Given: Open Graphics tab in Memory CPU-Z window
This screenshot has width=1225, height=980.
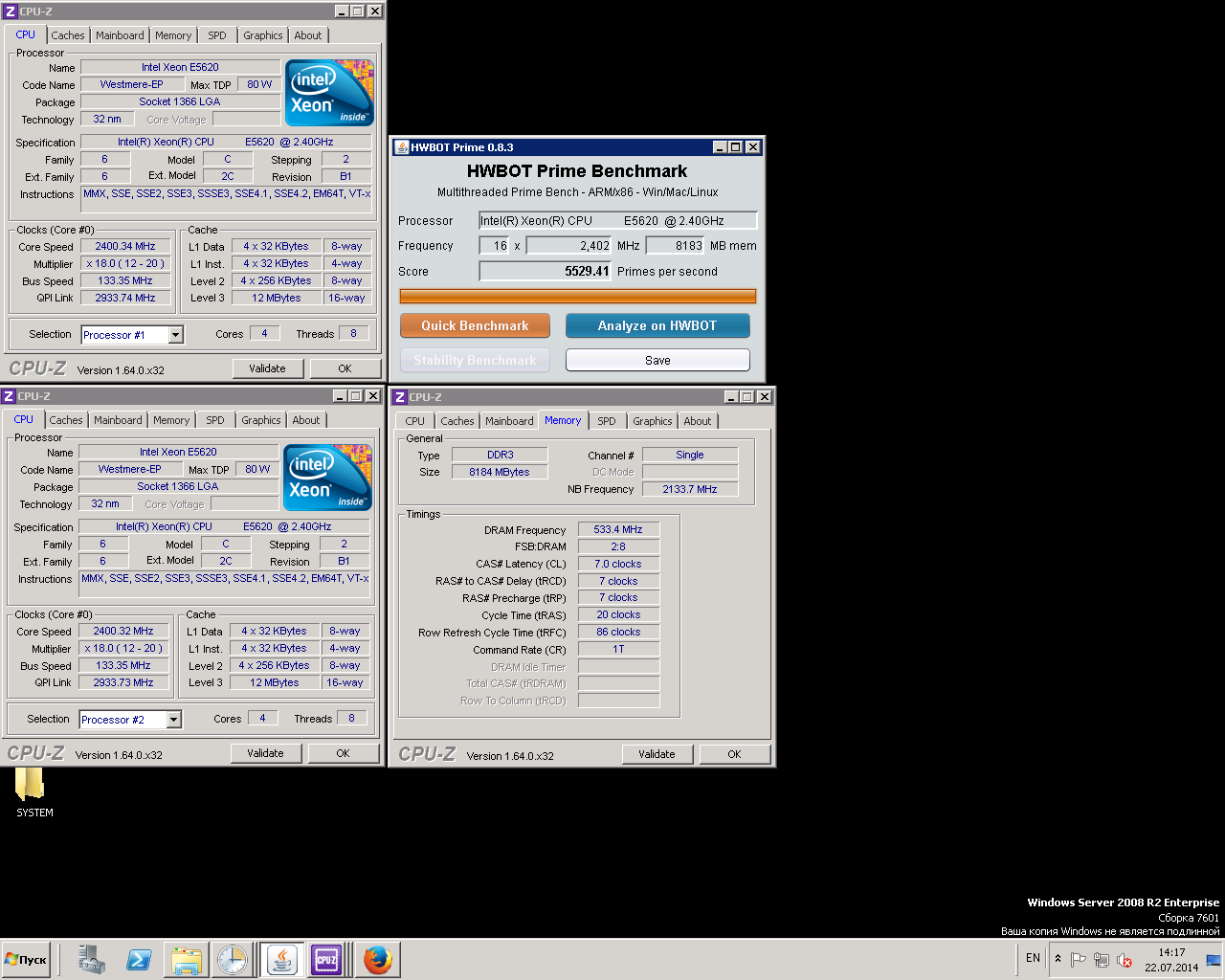Looking at the screenshot, I should (653, 421).
